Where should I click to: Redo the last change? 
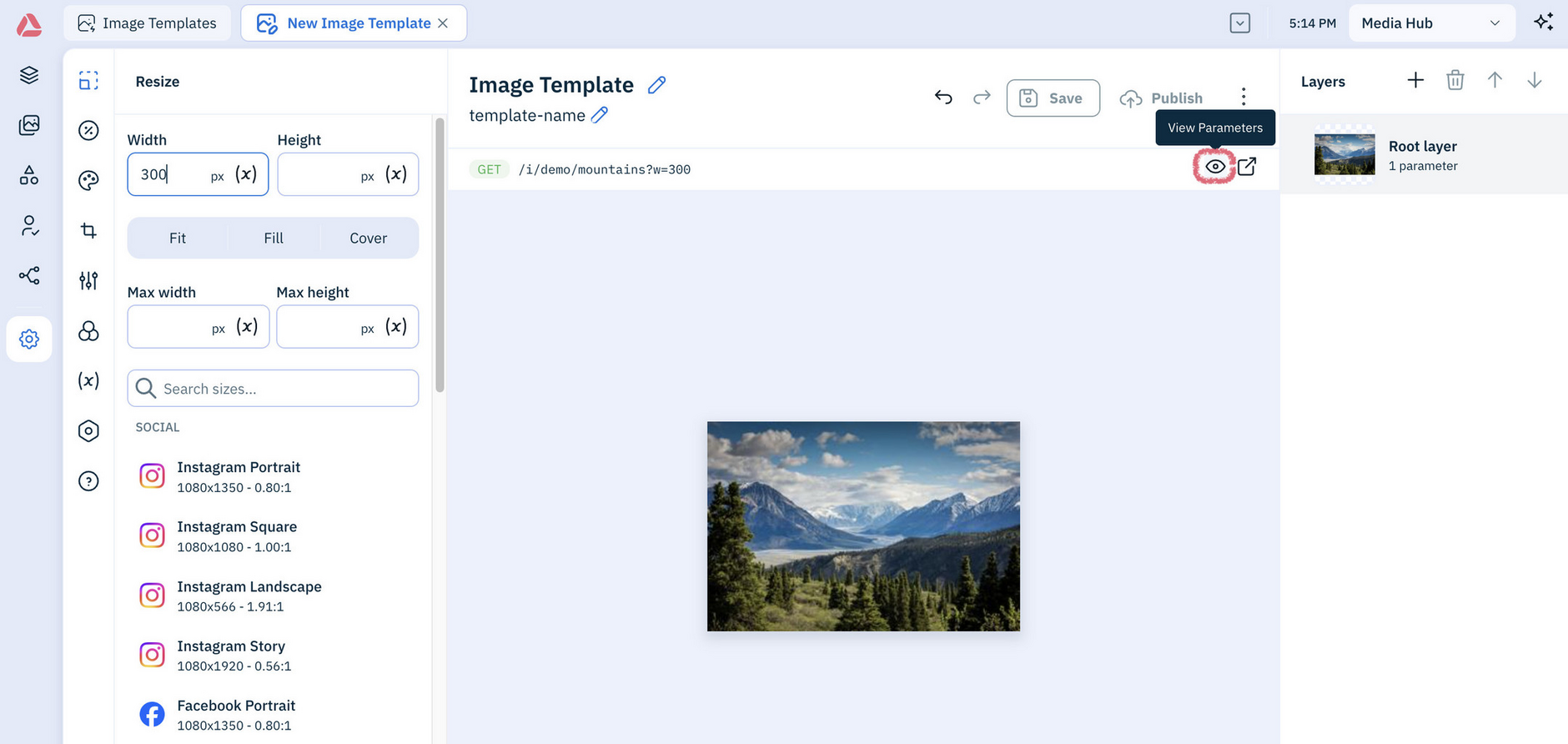click(982, 98)
